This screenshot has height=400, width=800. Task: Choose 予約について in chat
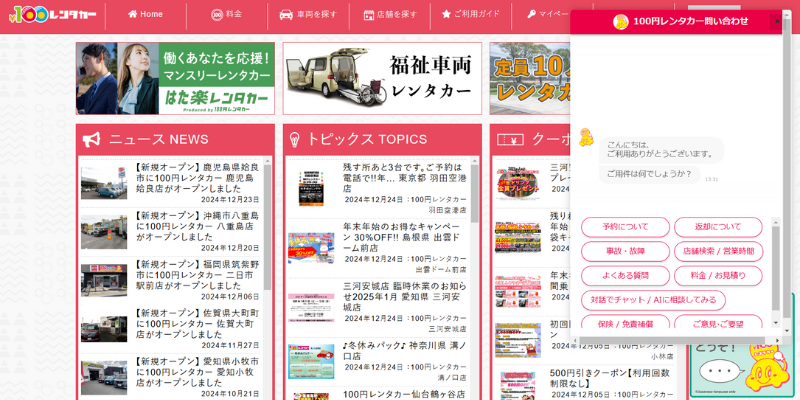625,227
